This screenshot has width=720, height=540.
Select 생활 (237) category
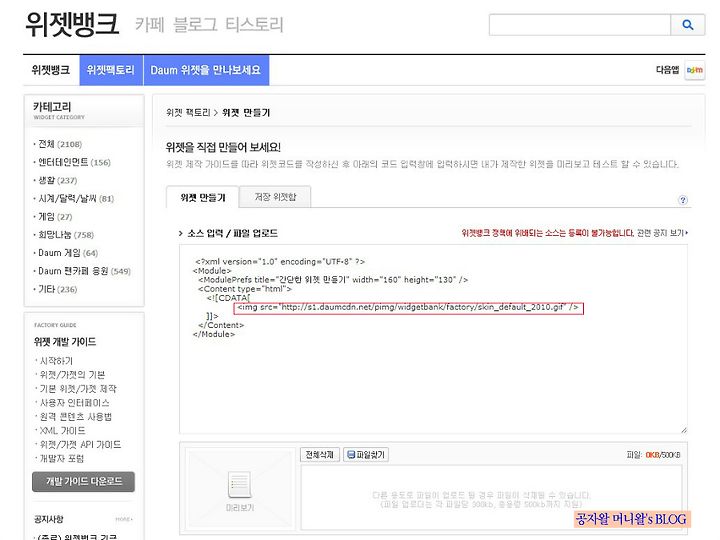pyautogui.click(x=57, y=180)
